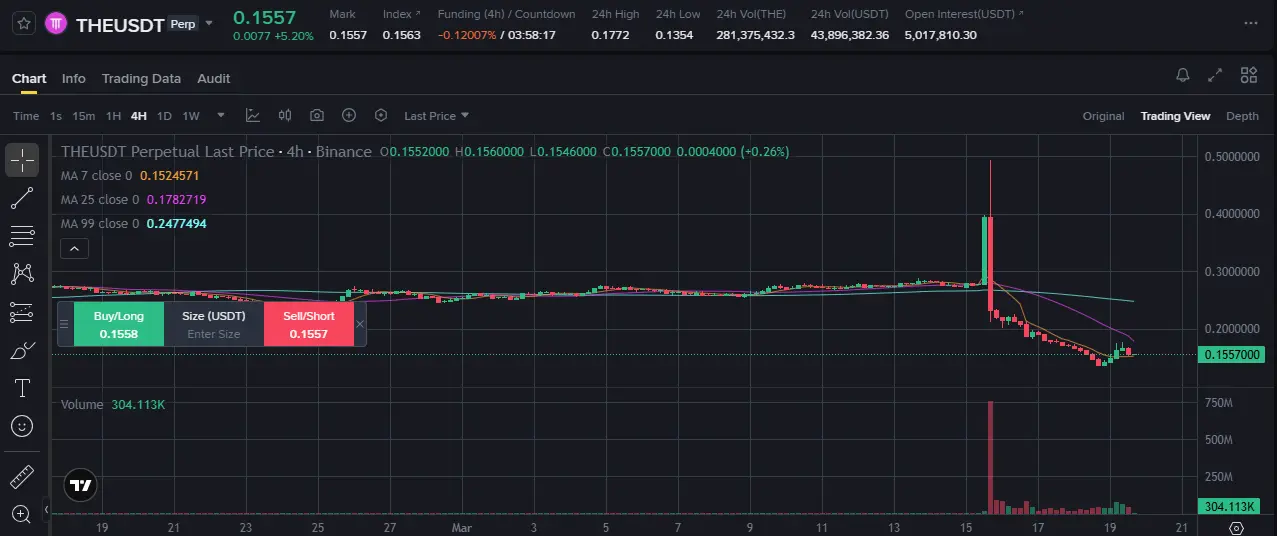The height and width of the screenshot is (536, 1277).
Task: Open the three-dot more menu
Action: [1251, 23]
